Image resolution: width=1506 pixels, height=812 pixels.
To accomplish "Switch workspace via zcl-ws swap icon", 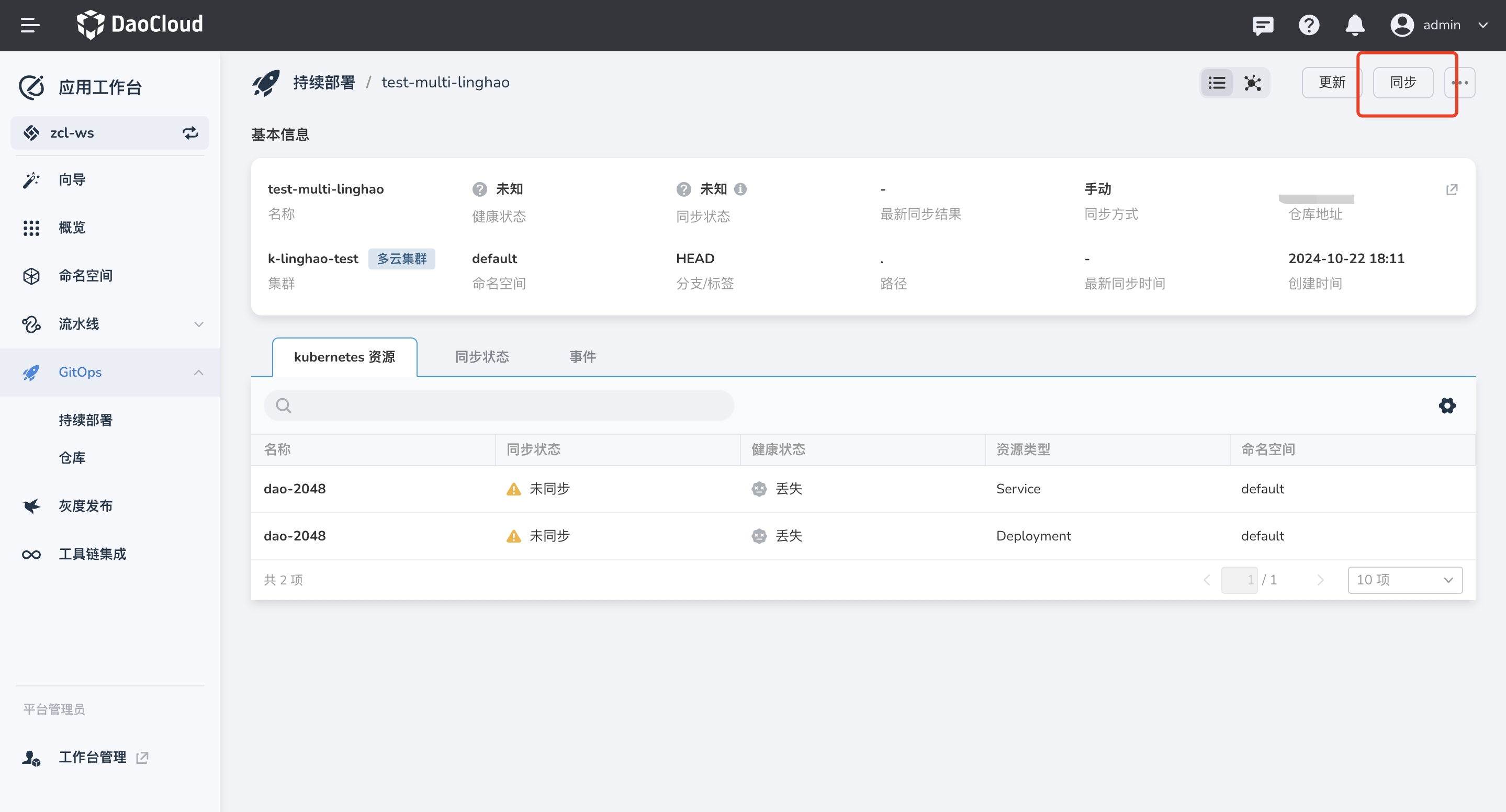I will tap(190, 133).
